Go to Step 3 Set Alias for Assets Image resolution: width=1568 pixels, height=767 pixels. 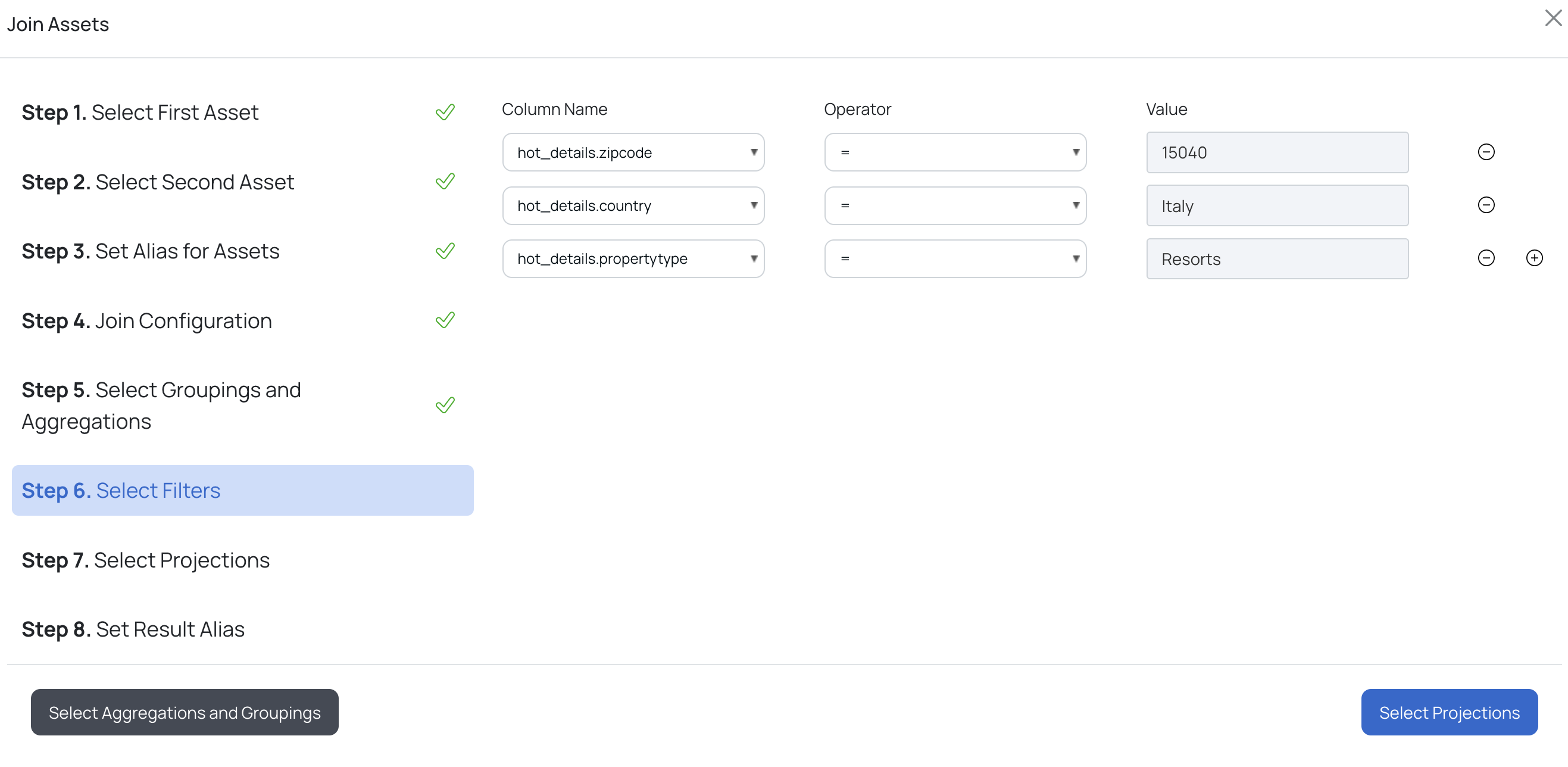click(x=151, y=251)
